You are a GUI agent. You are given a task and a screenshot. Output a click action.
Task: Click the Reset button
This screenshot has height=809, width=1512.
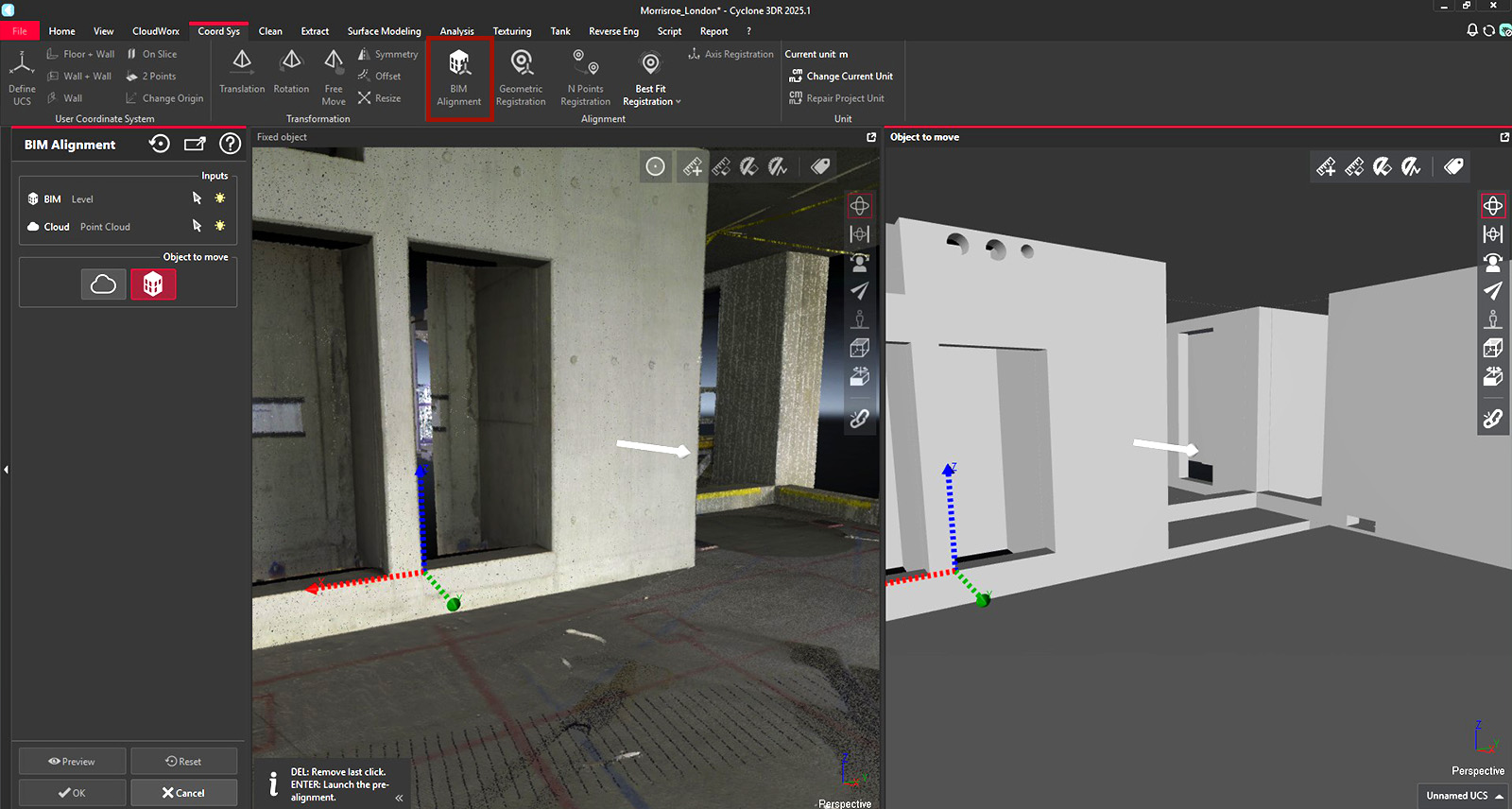(183, 761)
